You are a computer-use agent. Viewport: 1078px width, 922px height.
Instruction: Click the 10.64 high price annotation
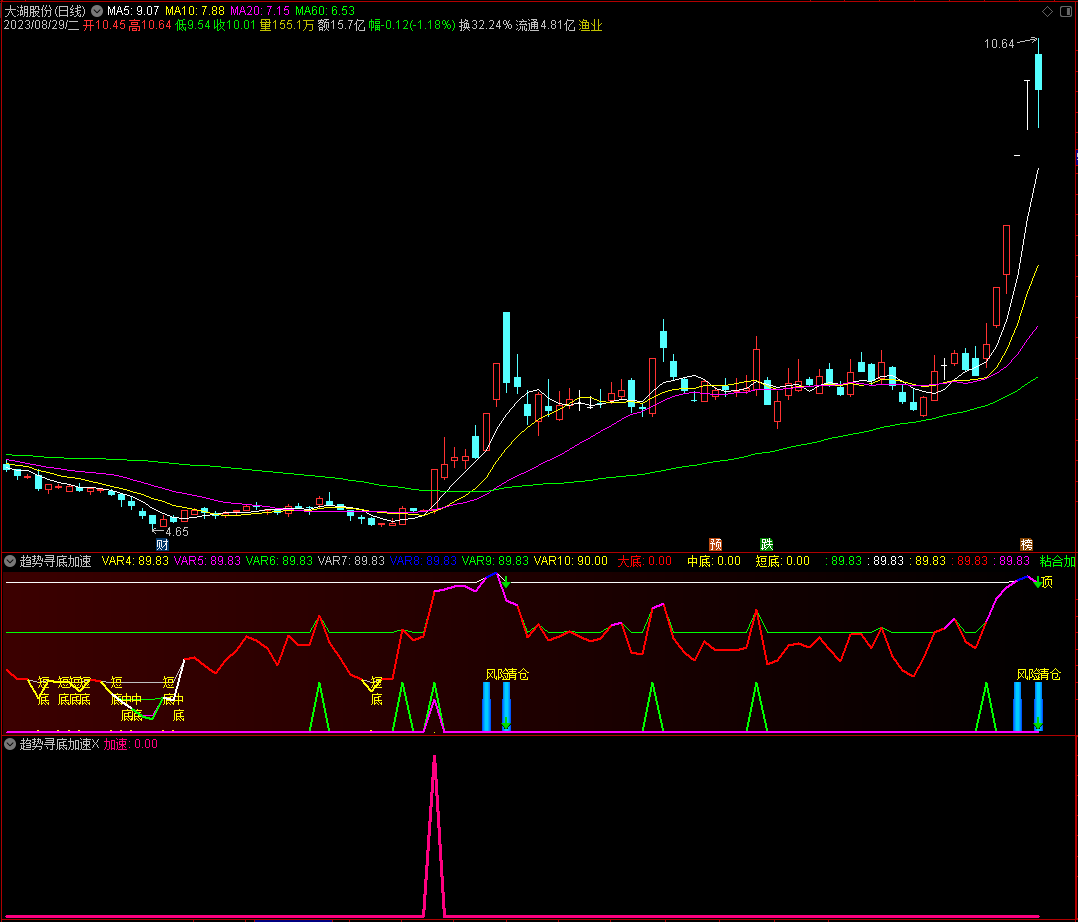(999, 44)
